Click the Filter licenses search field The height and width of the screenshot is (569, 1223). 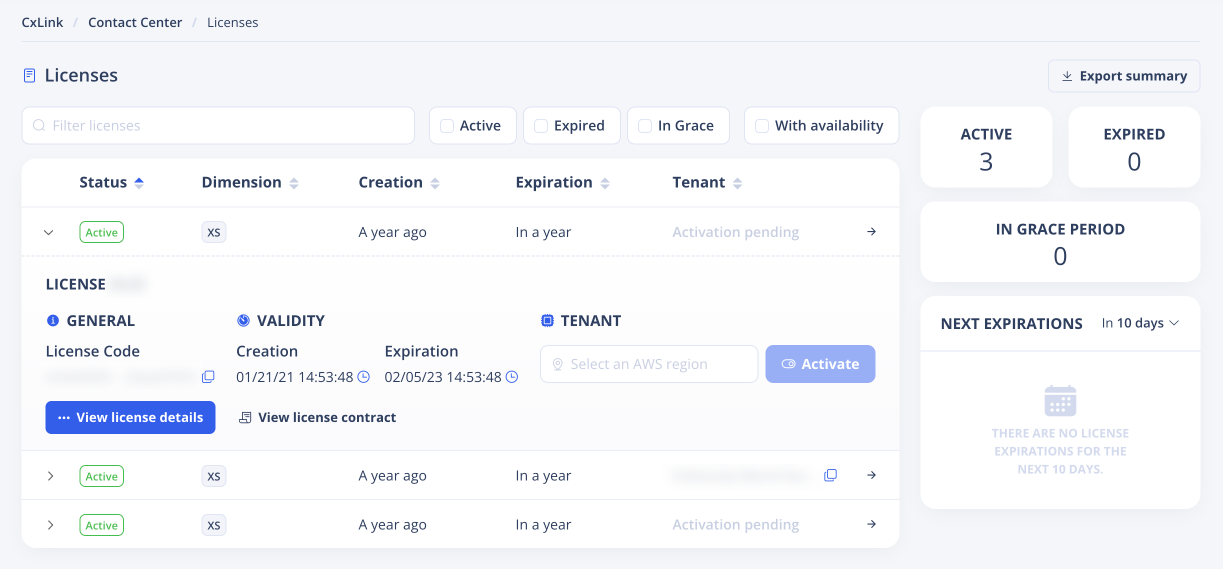point(218,126)
